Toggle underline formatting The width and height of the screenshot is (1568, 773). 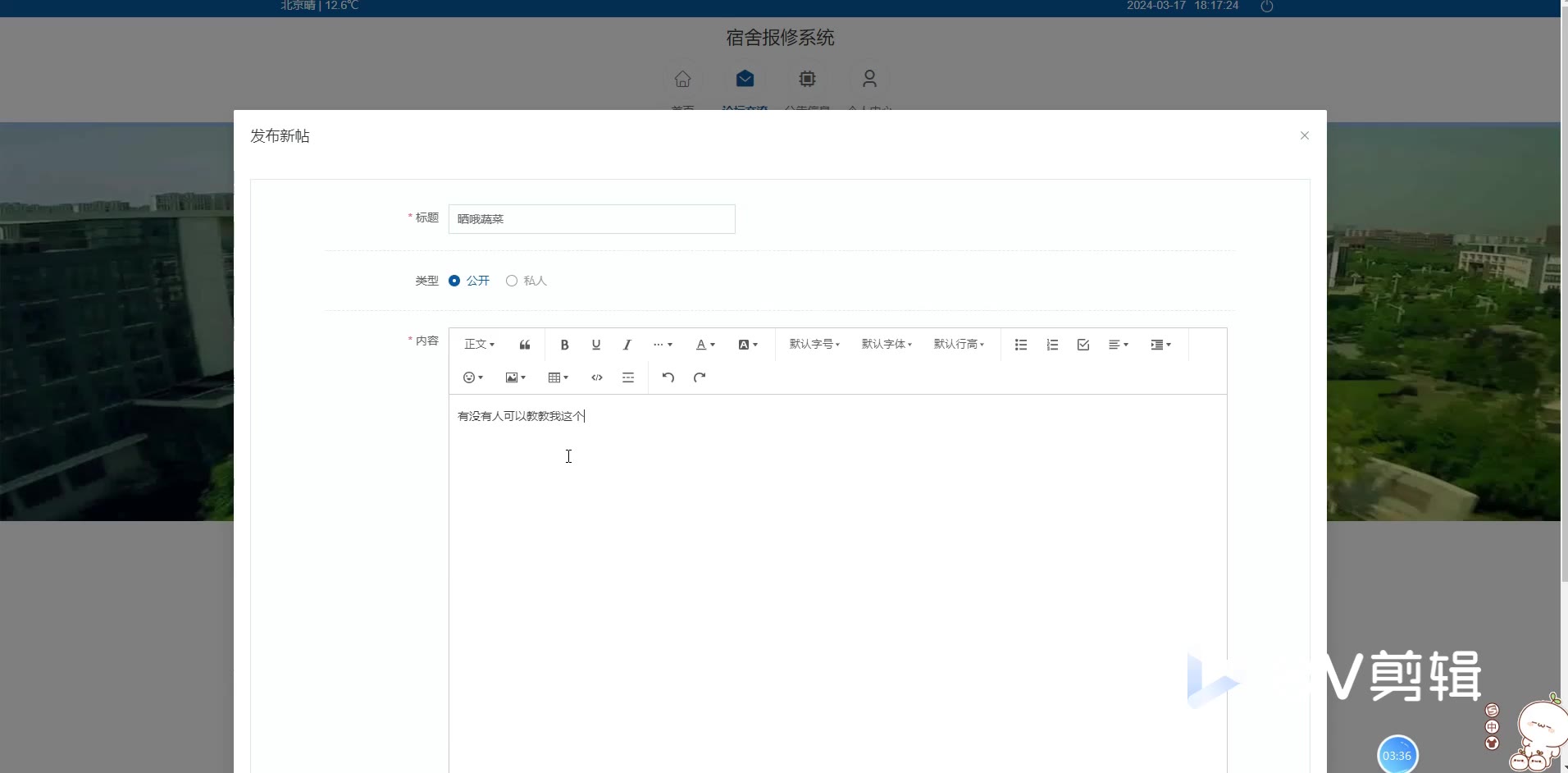(596, 345)
